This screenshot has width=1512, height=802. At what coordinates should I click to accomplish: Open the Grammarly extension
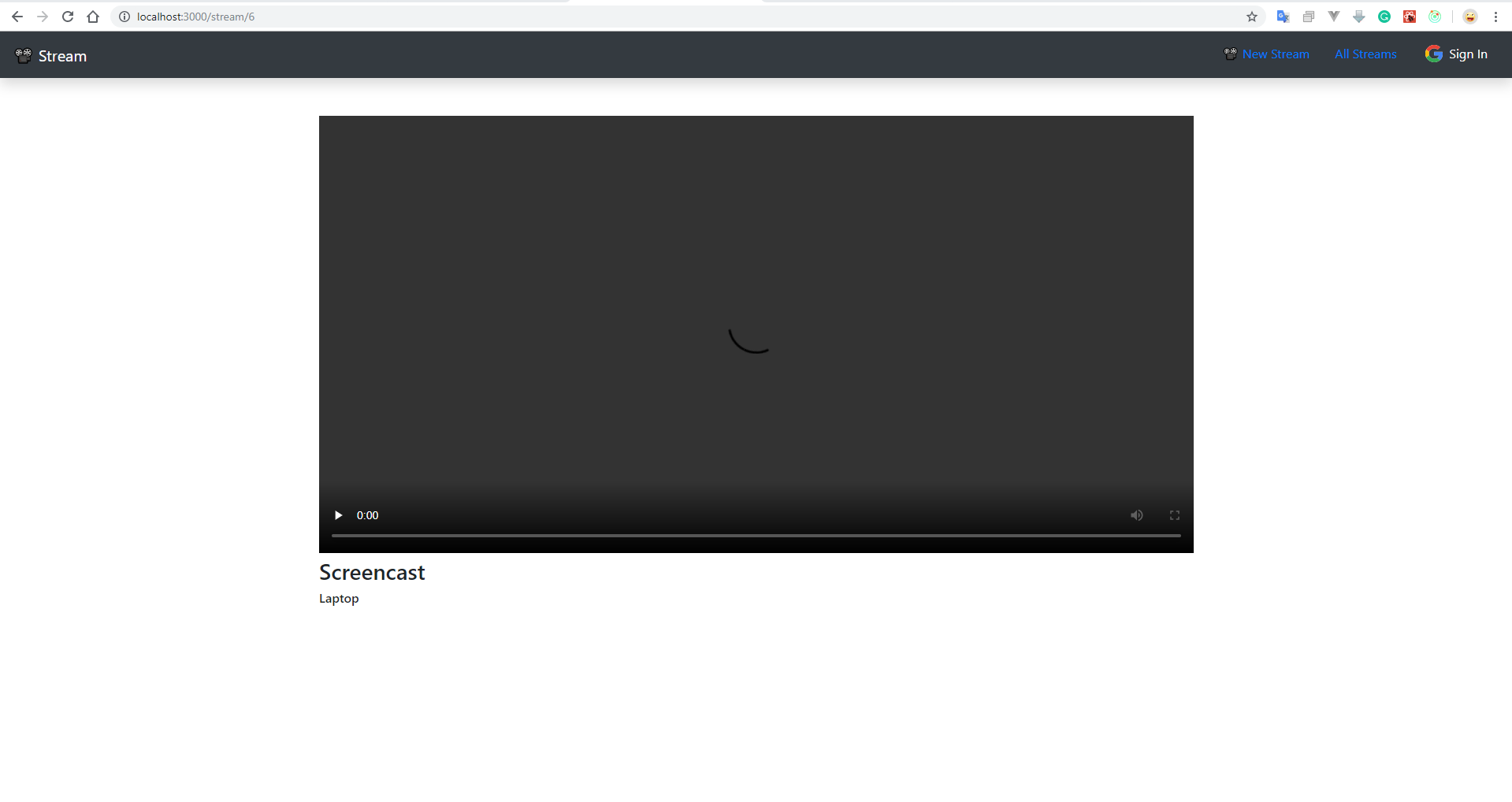1384,17
